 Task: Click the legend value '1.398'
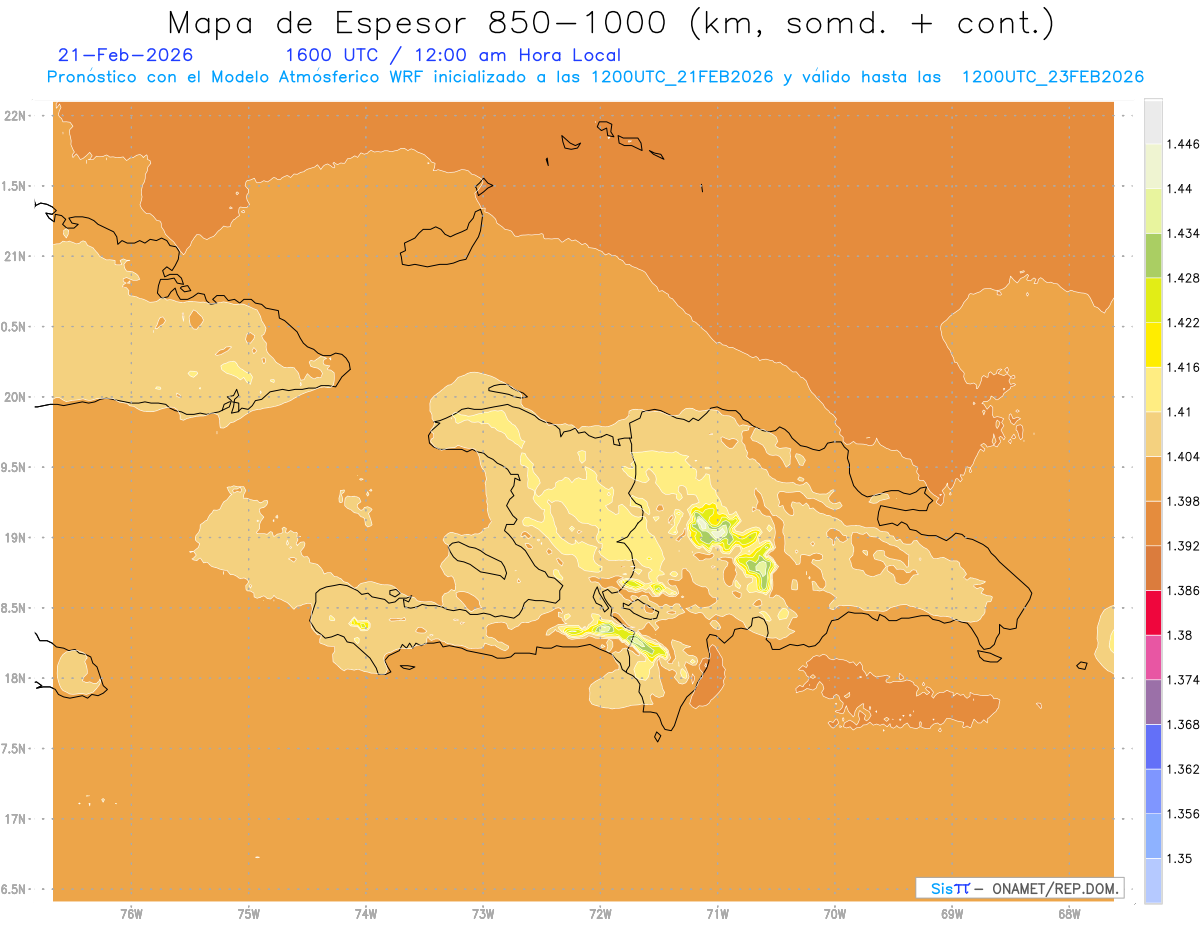pyautogui.click(x=1183, y=501)
